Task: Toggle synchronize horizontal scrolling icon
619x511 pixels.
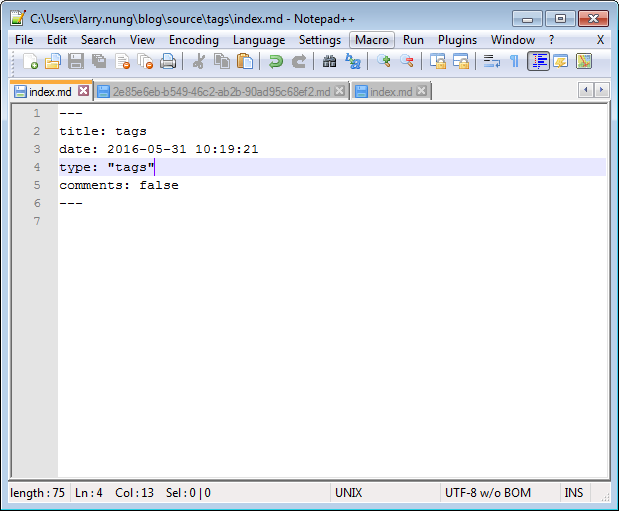Action: click(x=460, y=62)
